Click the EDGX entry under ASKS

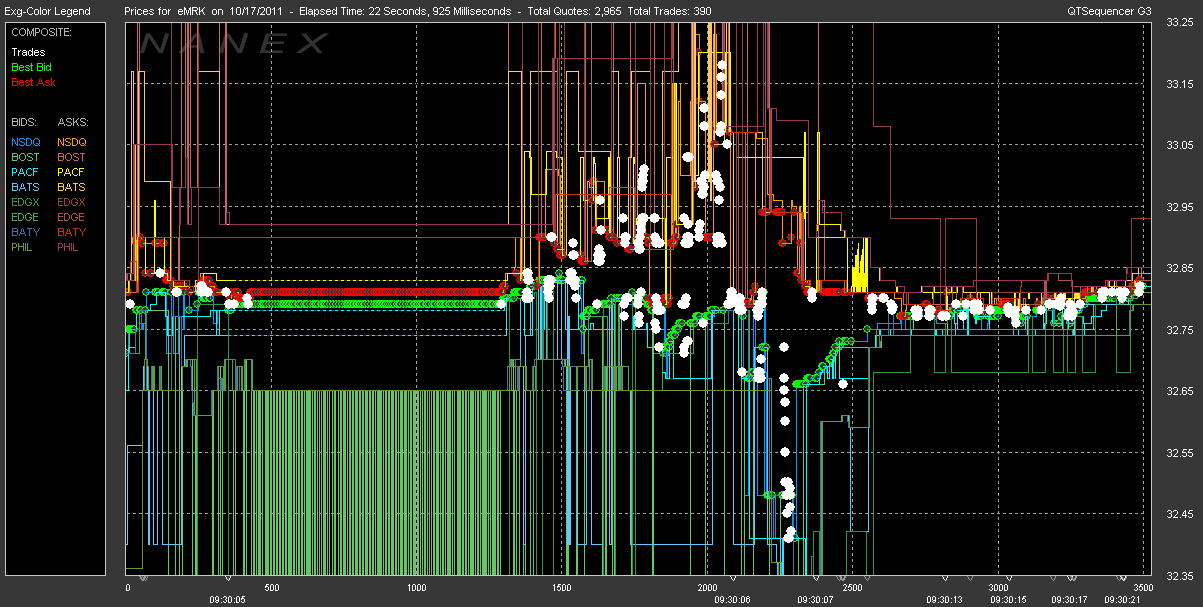tap(72, 202)
